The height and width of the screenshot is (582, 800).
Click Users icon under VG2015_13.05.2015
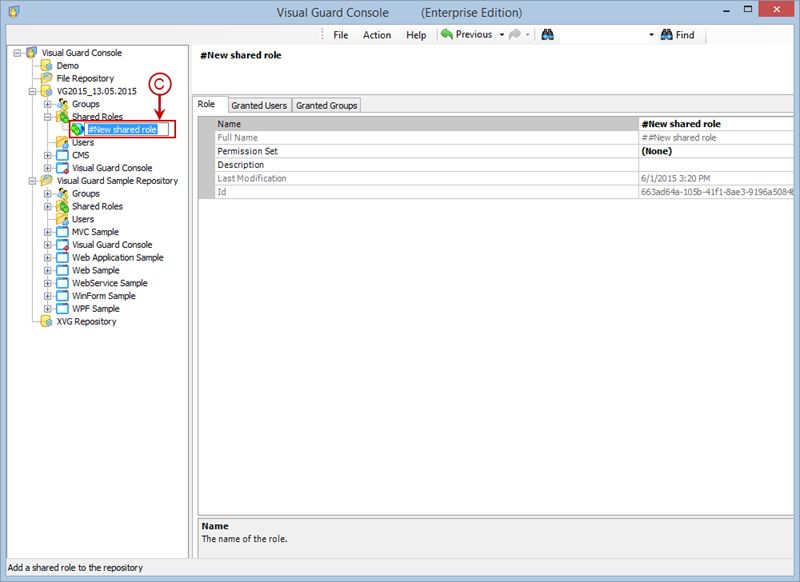click(62, 142)
